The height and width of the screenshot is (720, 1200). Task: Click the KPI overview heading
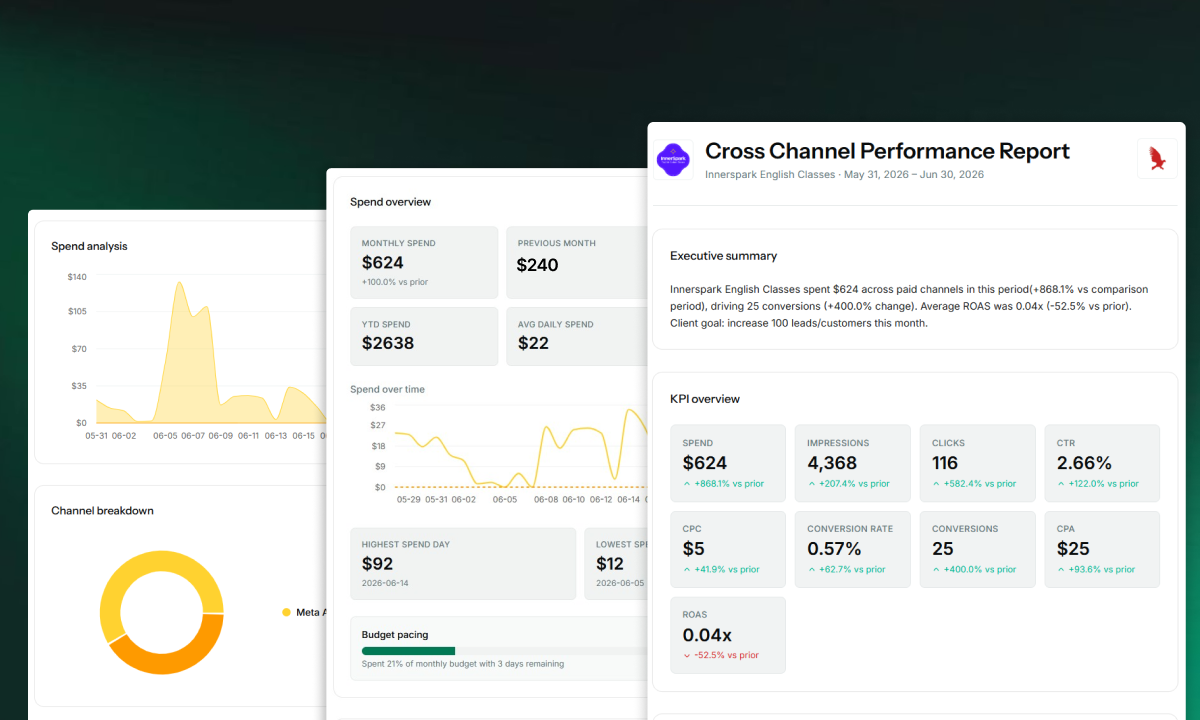[x=705, y=399]
